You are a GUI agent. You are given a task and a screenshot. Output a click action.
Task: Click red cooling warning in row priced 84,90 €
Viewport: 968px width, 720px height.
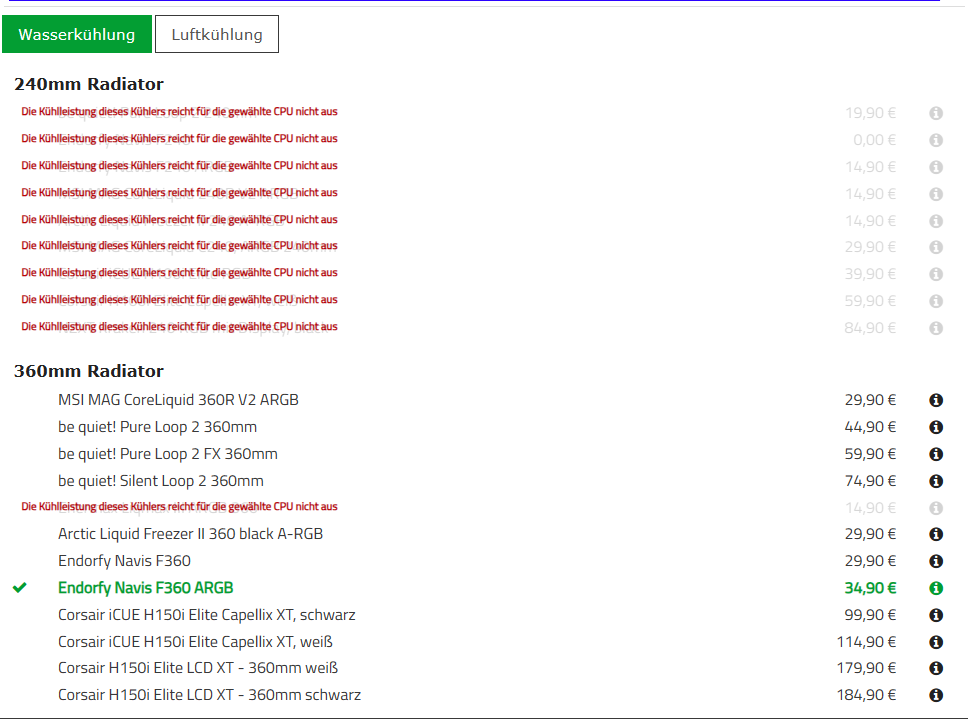click(x=180, y=327)
